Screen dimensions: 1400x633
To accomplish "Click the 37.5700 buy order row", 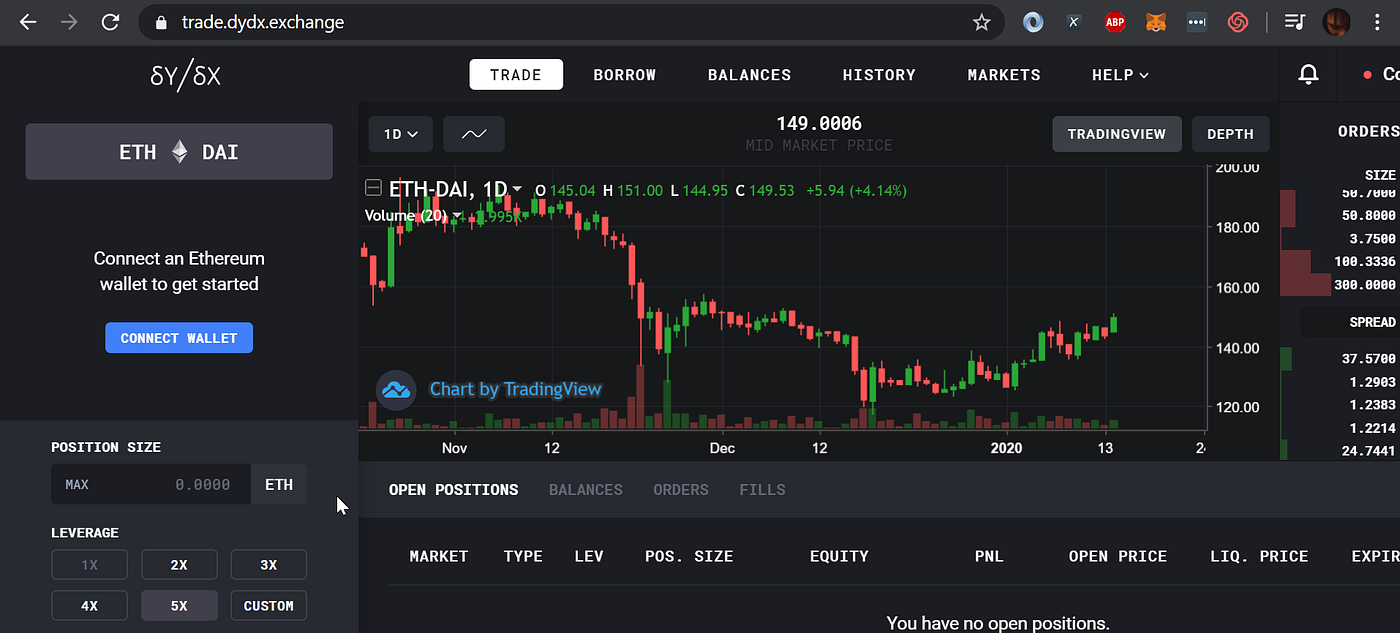I will coord(1340,358).
